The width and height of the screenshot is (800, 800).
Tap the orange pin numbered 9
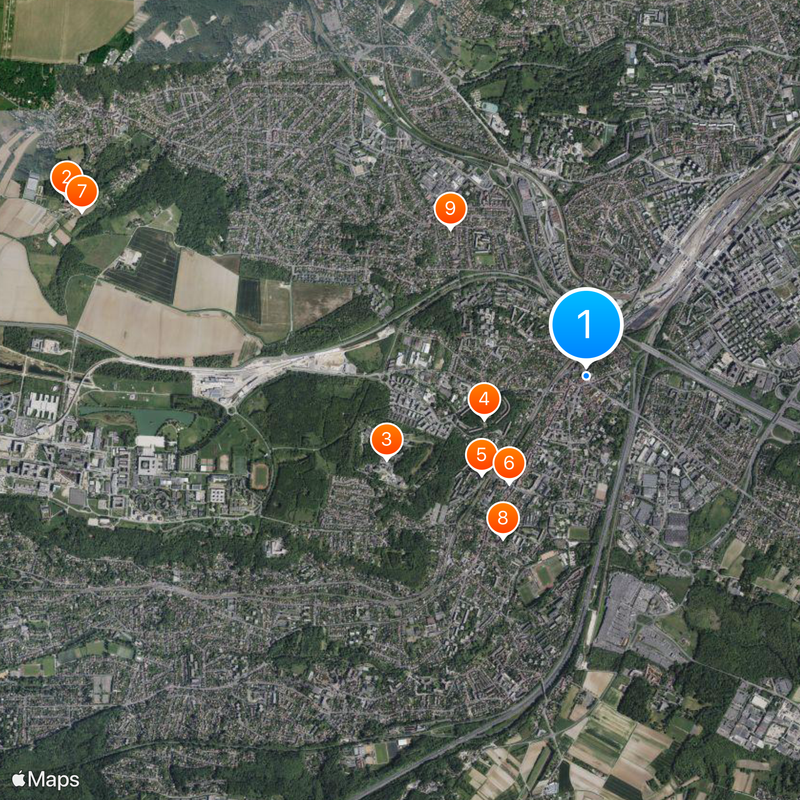point(450,209)
